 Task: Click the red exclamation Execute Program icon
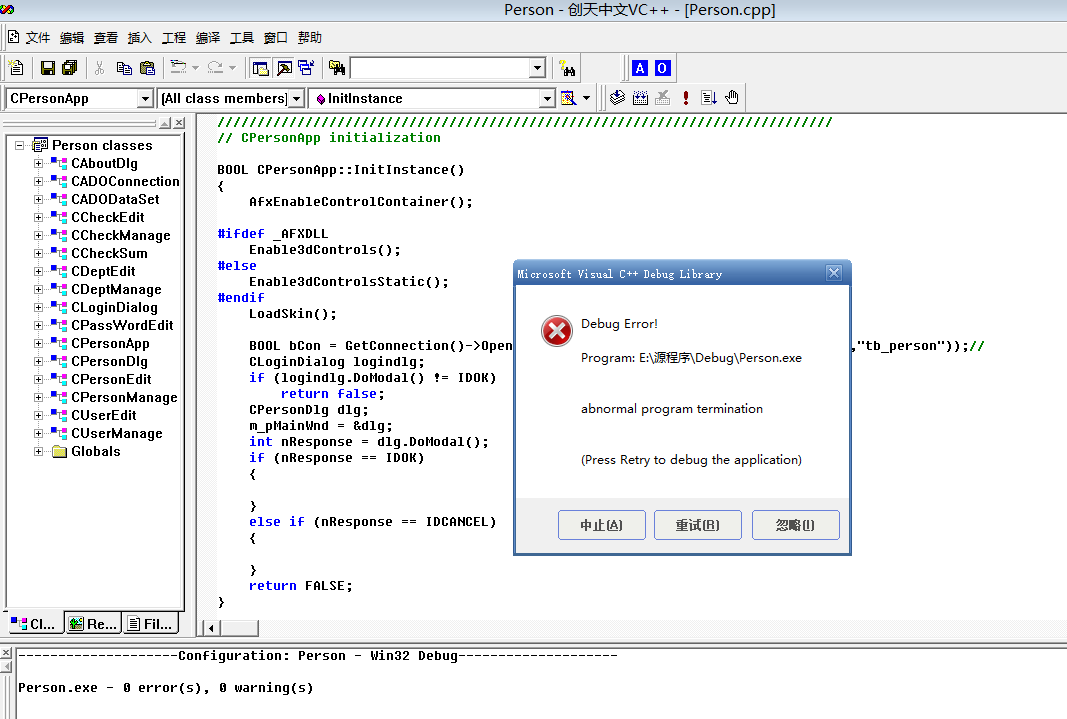(686, 98)
